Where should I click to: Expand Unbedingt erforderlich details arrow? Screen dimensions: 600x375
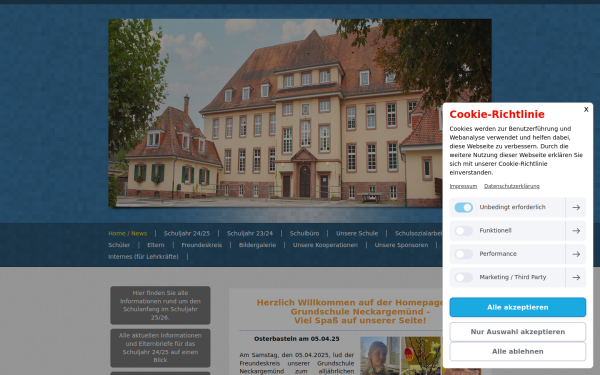point(576,207)
